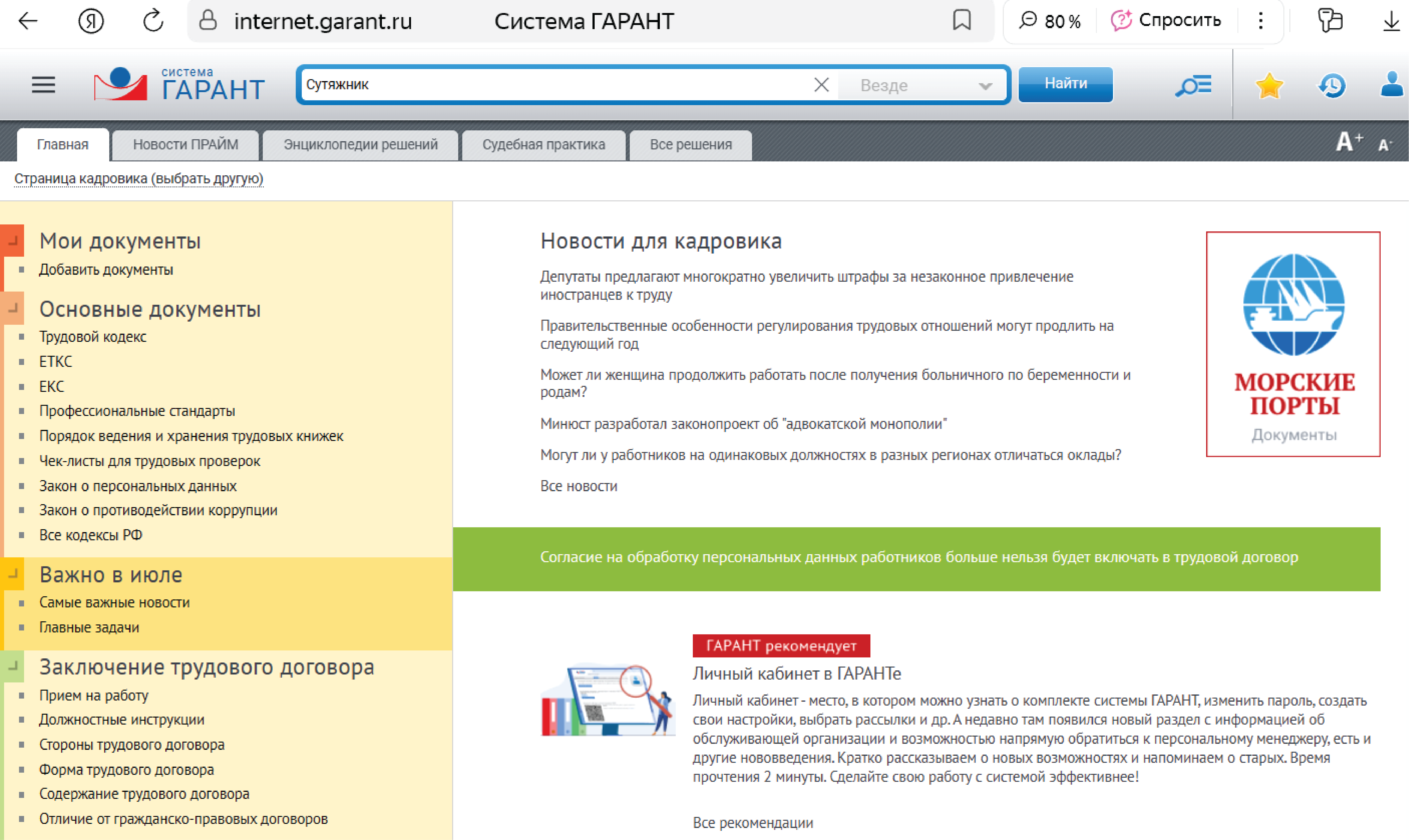Open Самые важные новости
The image size is (1409, 840).
pyautogui.click(x=114, y=602)
